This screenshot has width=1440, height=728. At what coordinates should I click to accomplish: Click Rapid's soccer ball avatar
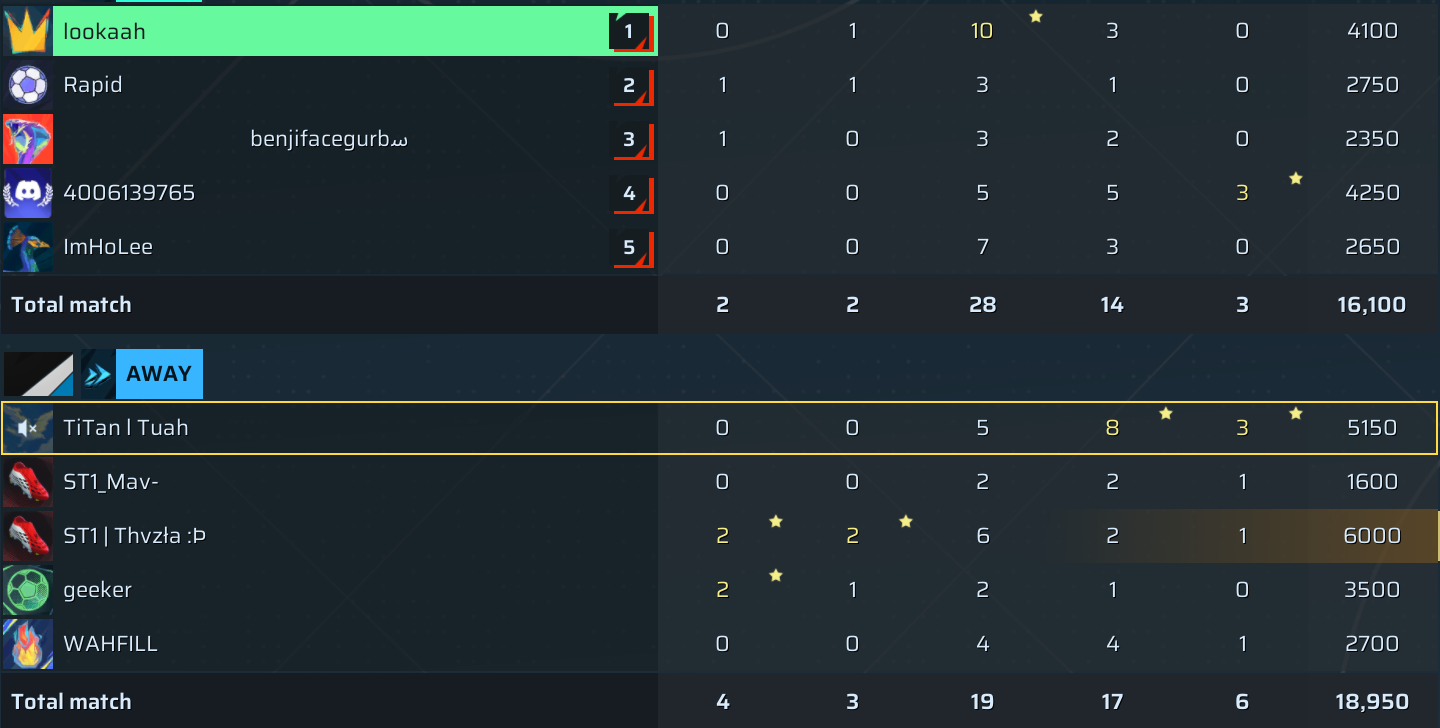click(28, 85)
